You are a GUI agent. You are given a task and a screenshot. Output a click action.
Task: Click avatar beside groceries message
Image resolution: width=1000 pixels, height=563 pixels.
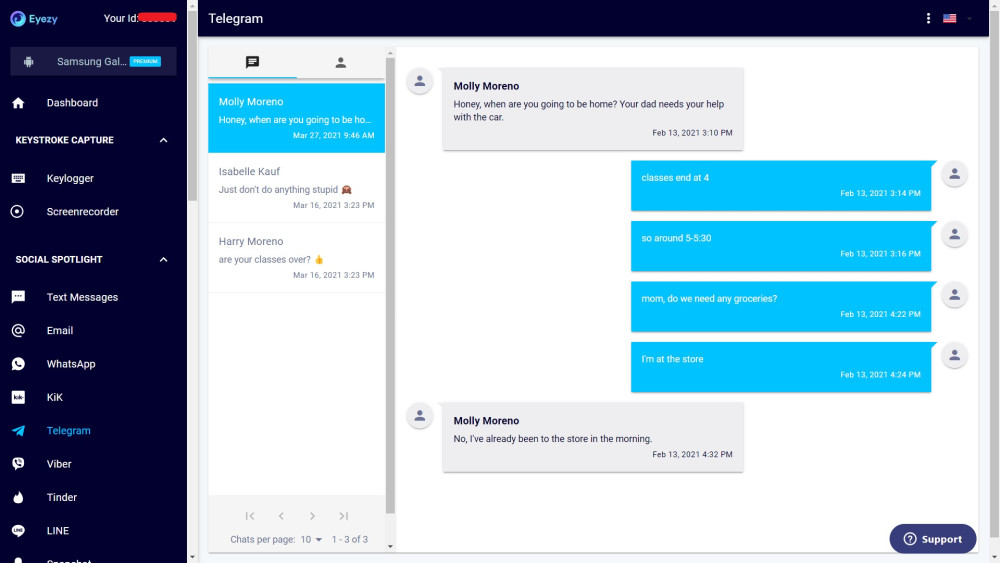point(954,295)
